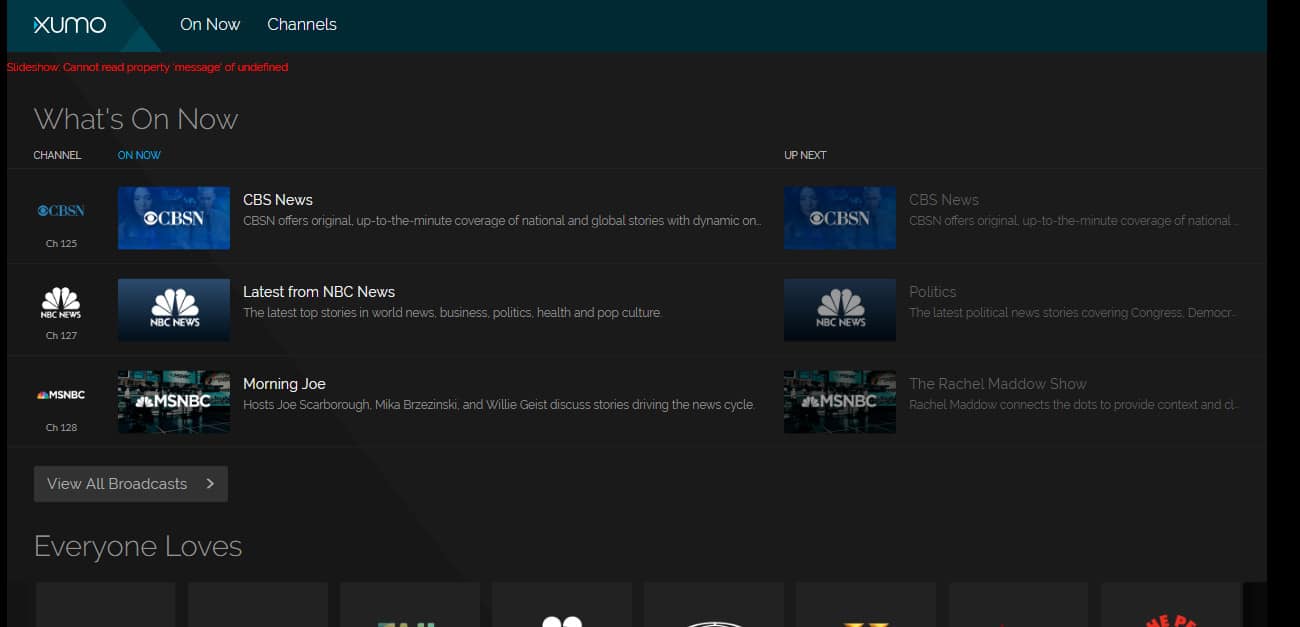Click the 'Morning Joe' title
The image size is (1300, 627).
284,384
